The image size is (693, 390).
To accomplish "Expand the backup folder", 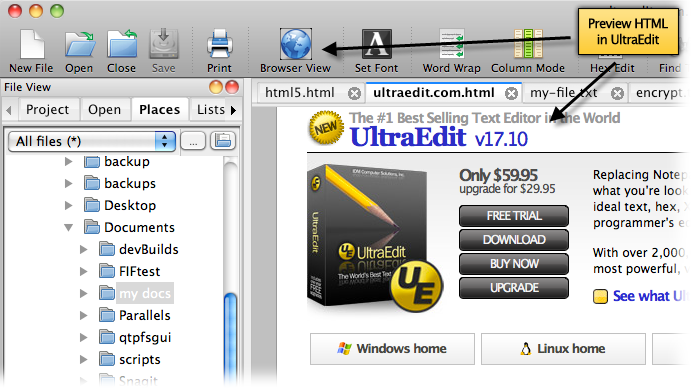I will tap(69, 161).
